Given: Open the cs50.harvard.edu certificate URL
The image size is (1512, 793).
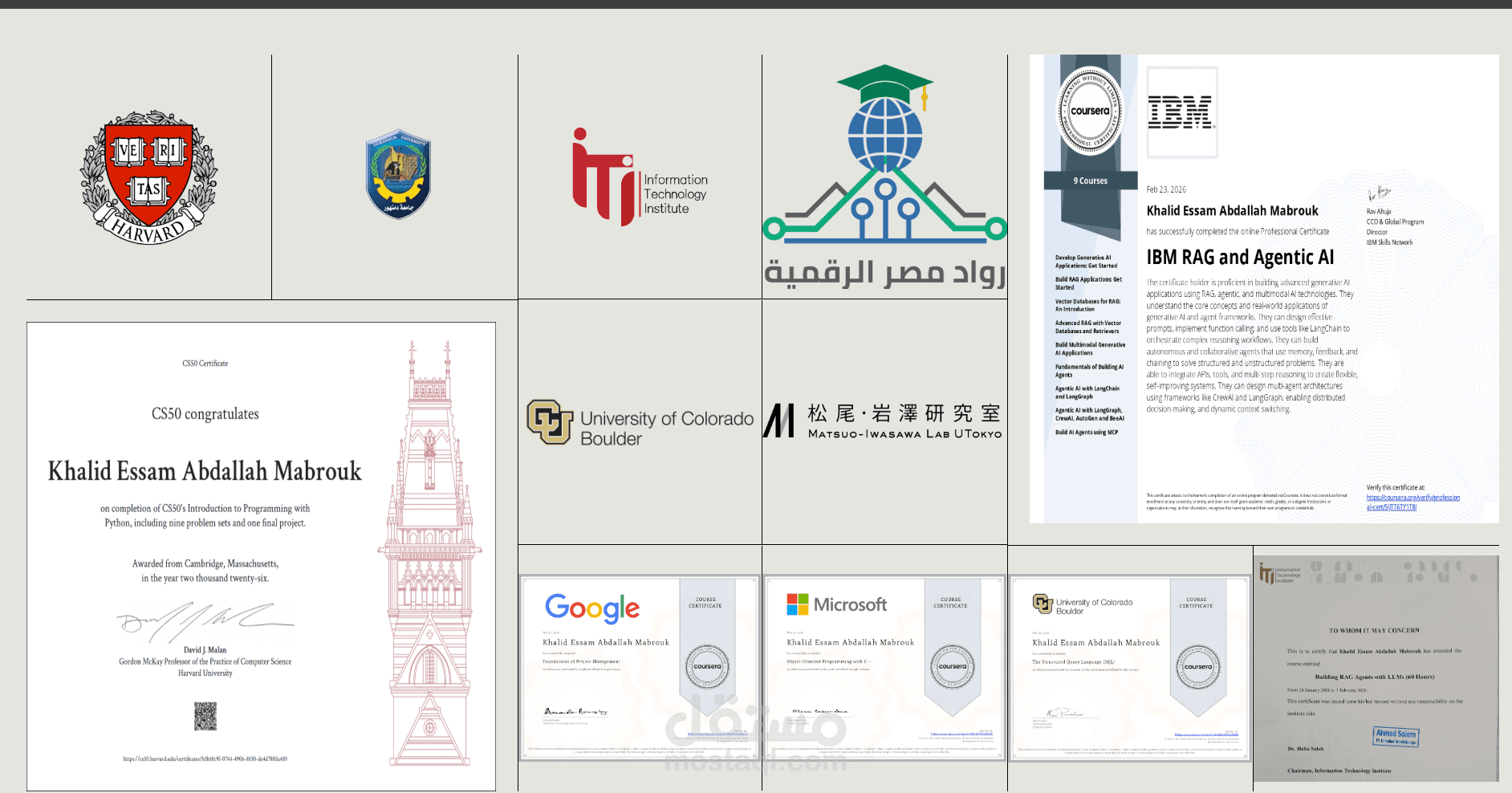Looking at the screenshot, I should click(x=205, y=758).
